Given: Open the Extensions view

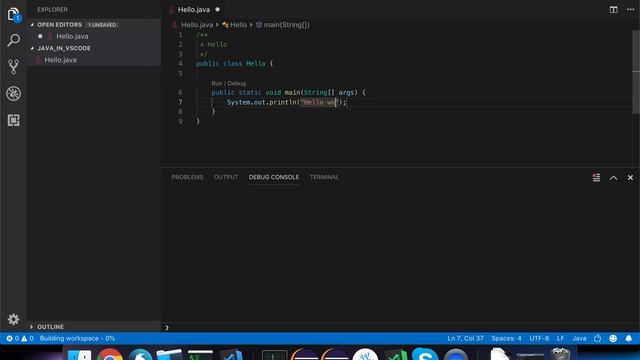Looking at the screenshot, I should tap(13, 120).
